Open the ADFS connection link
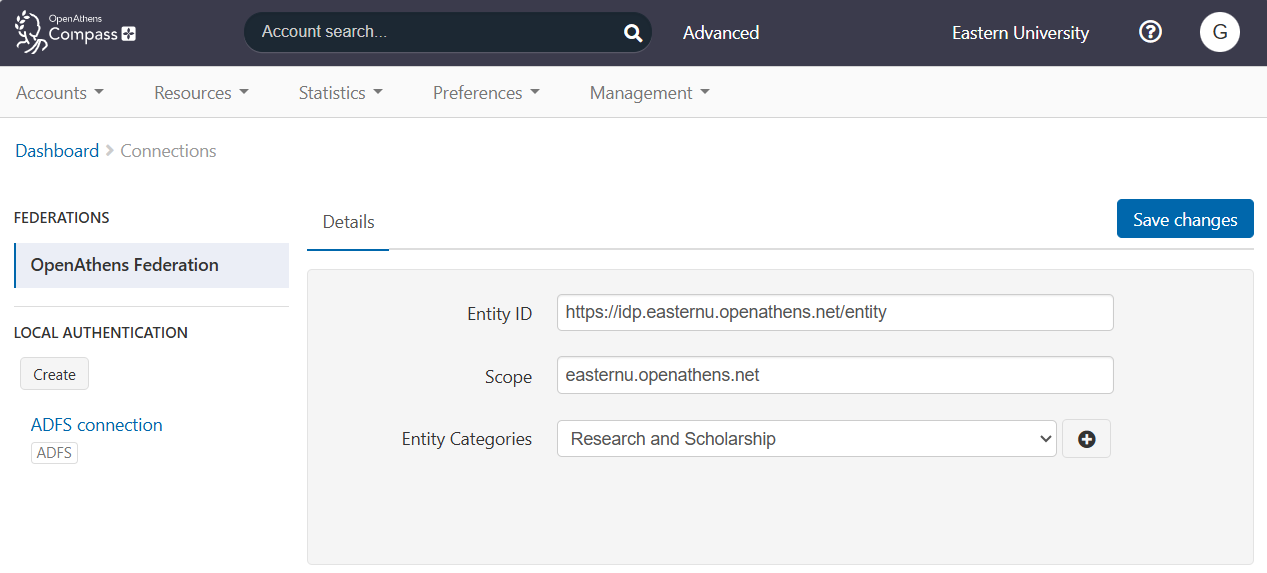The height and width of the screenshot is (573, 1267). (x=97, y=425)
